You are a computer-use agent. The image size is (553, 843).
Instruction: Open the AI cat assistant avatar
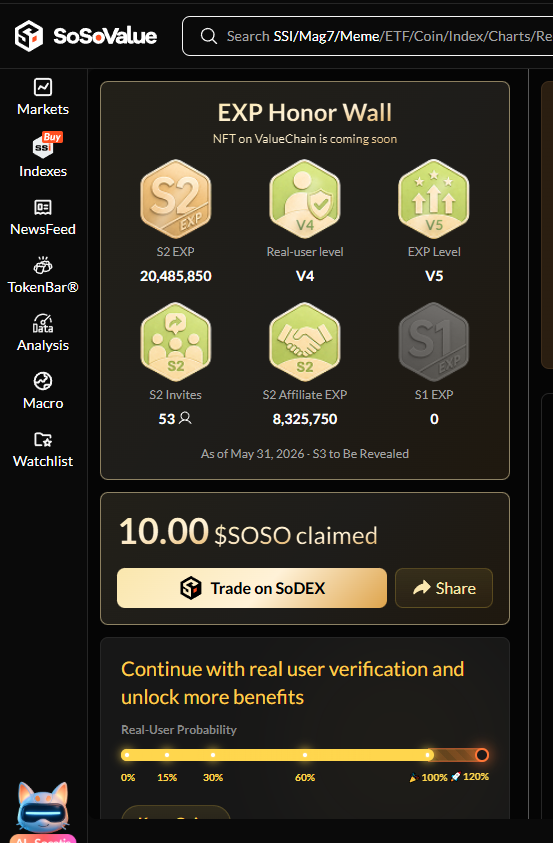(43, 808)
